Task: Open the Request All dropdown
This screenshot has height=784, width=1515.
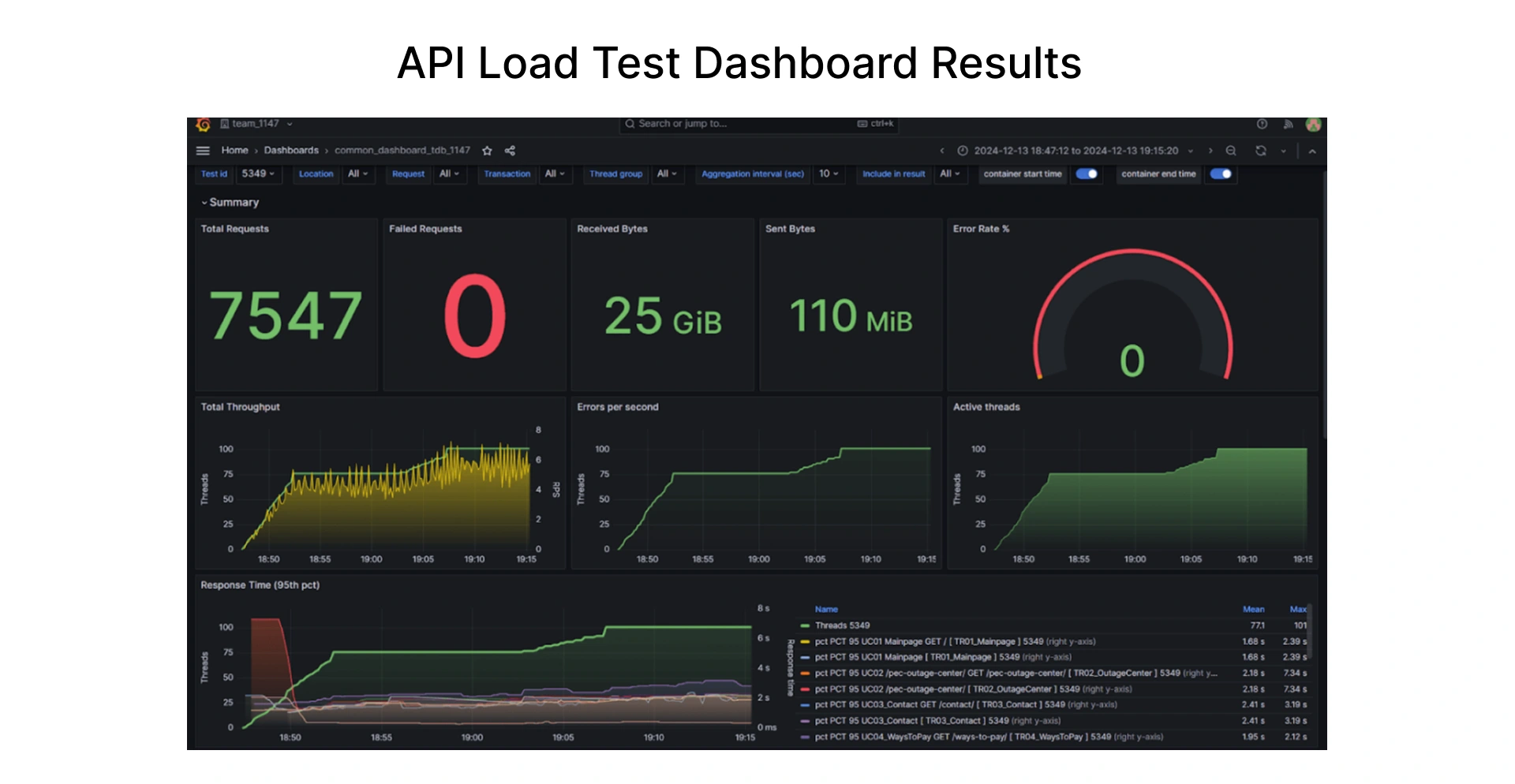Action: [x=449, y=174]
